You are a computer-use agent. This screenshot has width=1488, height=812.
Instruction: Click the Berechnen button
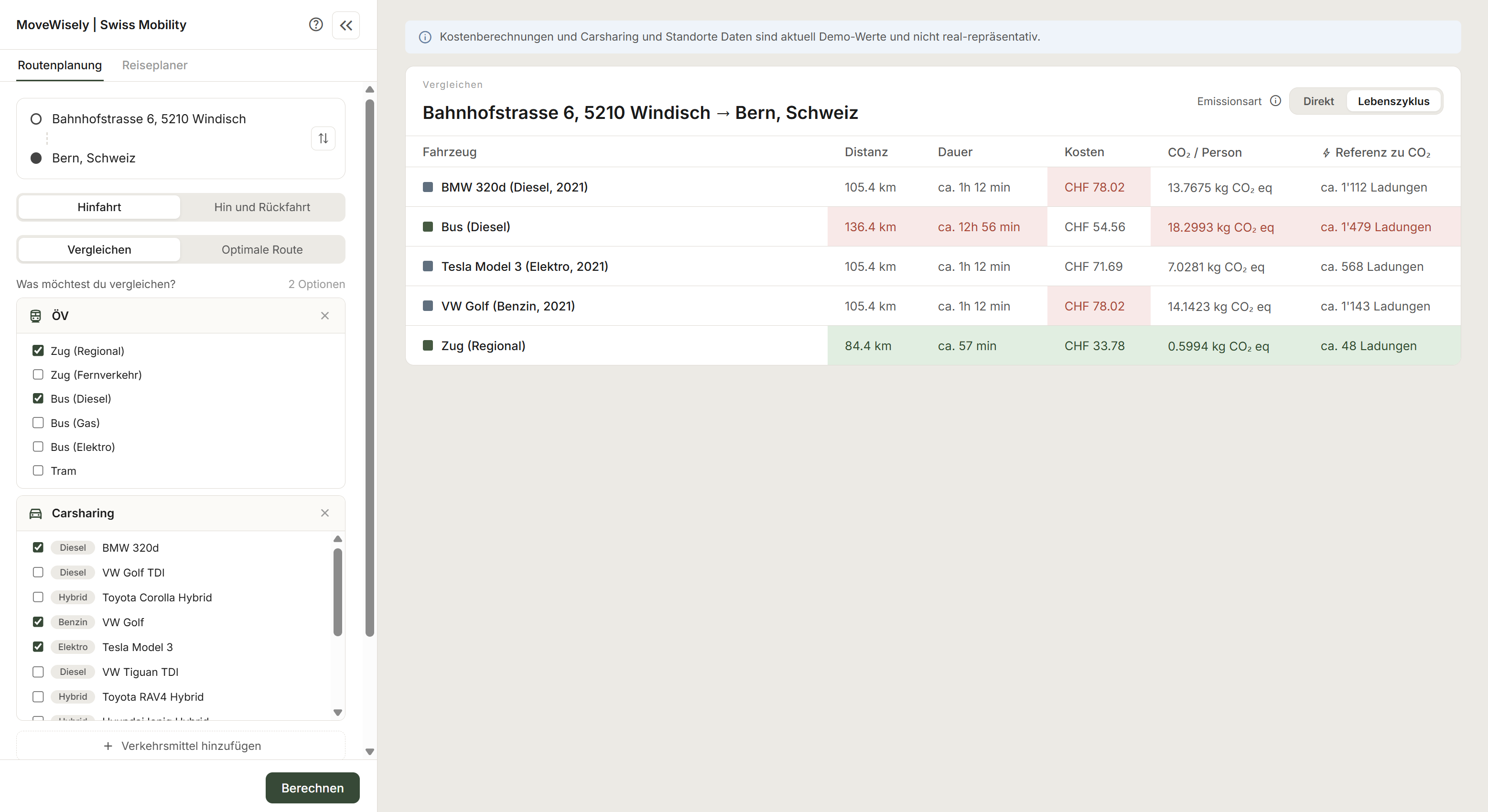click(313, 788)
